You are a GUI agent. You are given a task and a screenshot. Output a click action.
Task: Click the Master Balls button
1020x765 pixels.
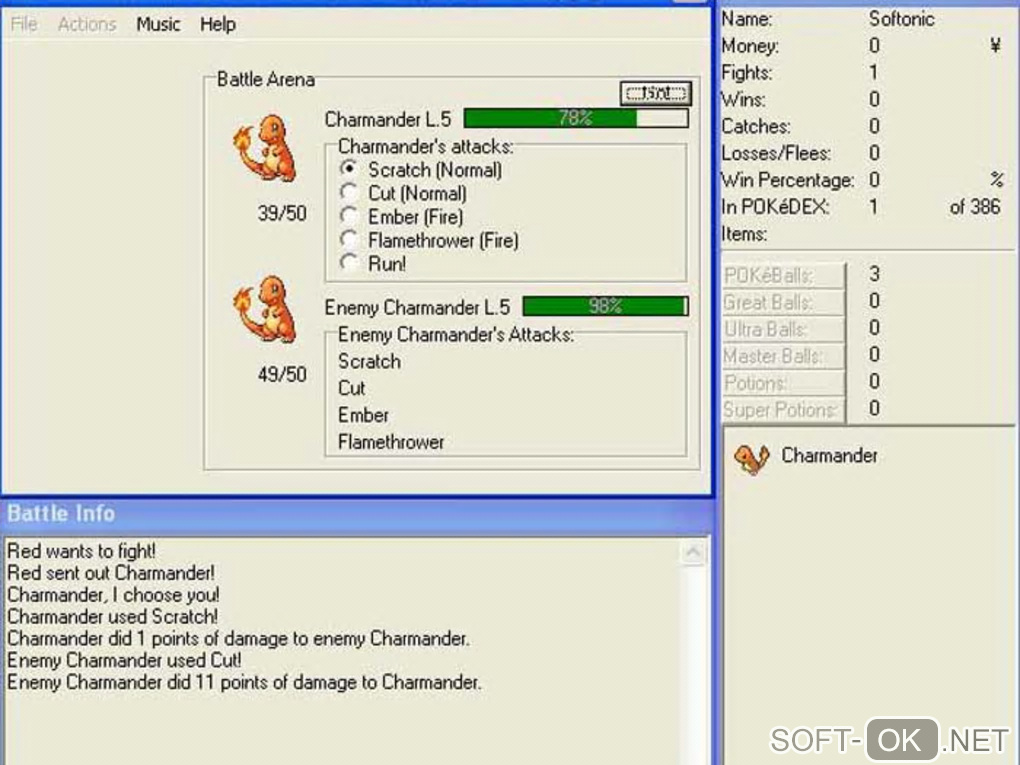(x=784, y=356)
